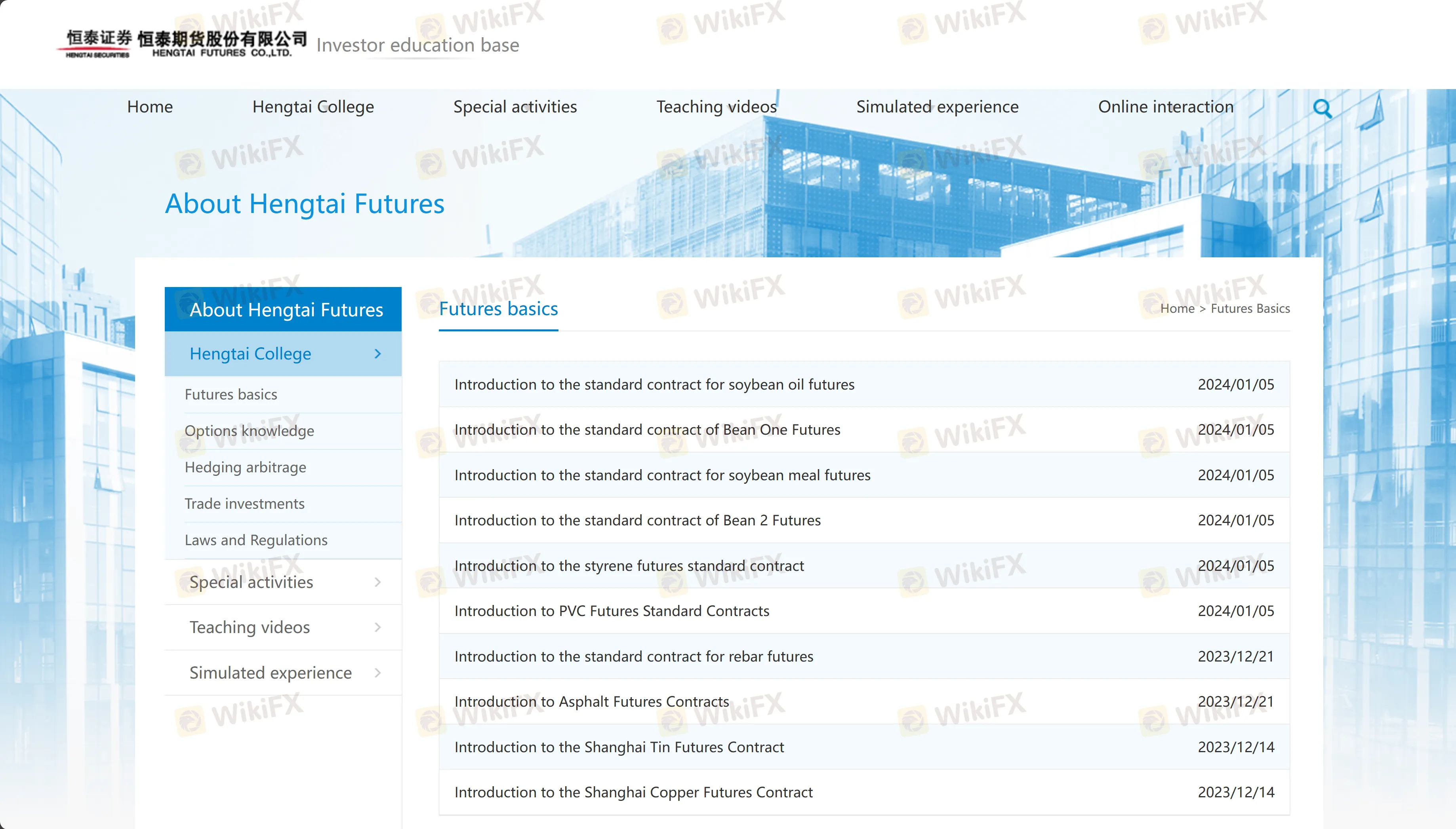Select Options knowledge in sidebar
Viewport: 1456px width, 829px height.
coord(249,430)
